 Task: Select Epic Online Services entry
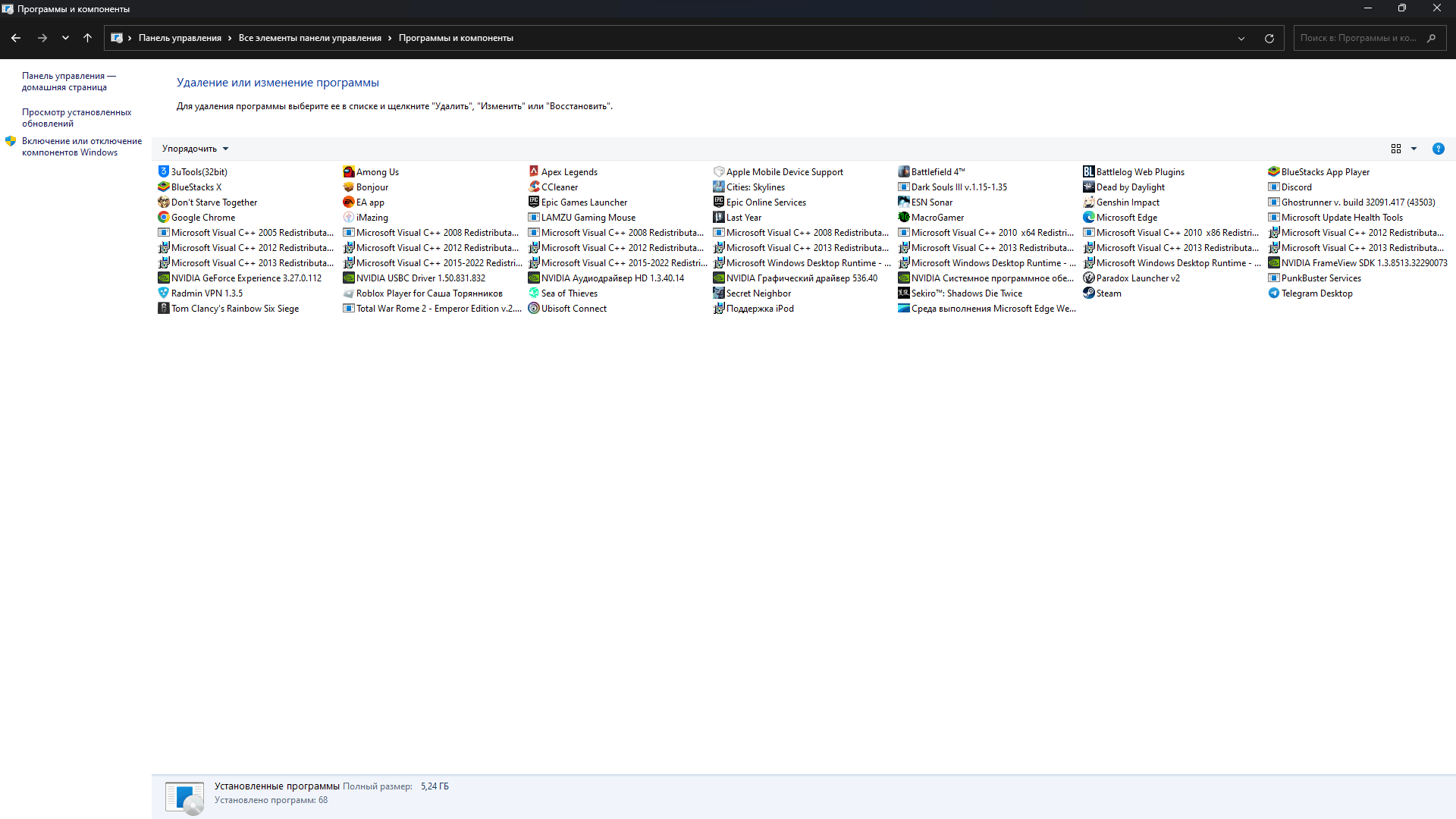coord(759,202)
